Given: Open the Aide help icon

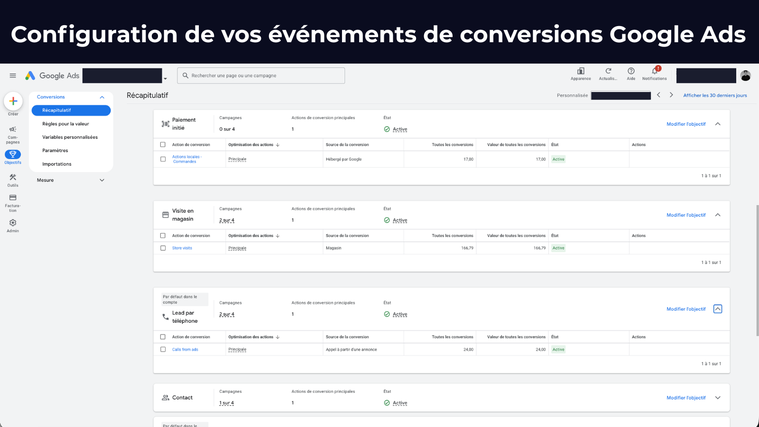Looking at the screenshot, I should pyautogui.click(x=631, y=72).
